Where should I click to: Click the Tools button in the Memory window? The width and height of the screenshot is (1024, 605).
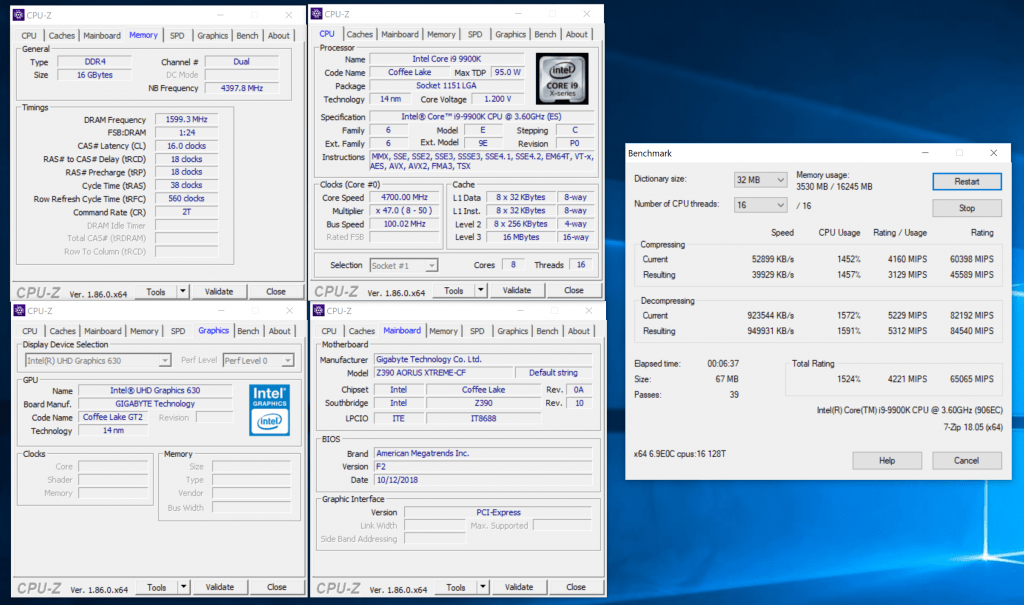click(x=155, y=291)
